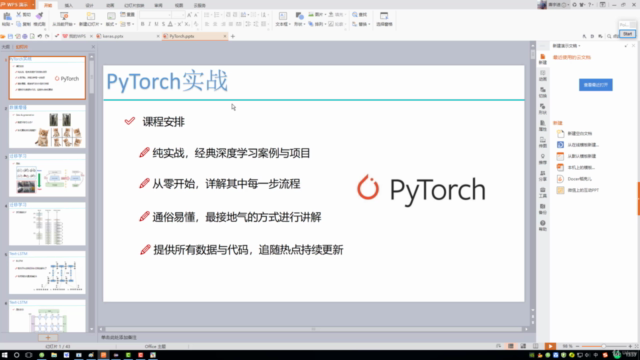Switch to the Slide Show ribbon tab
This screenshot has height=360, width=640.
tap(134, 5)
